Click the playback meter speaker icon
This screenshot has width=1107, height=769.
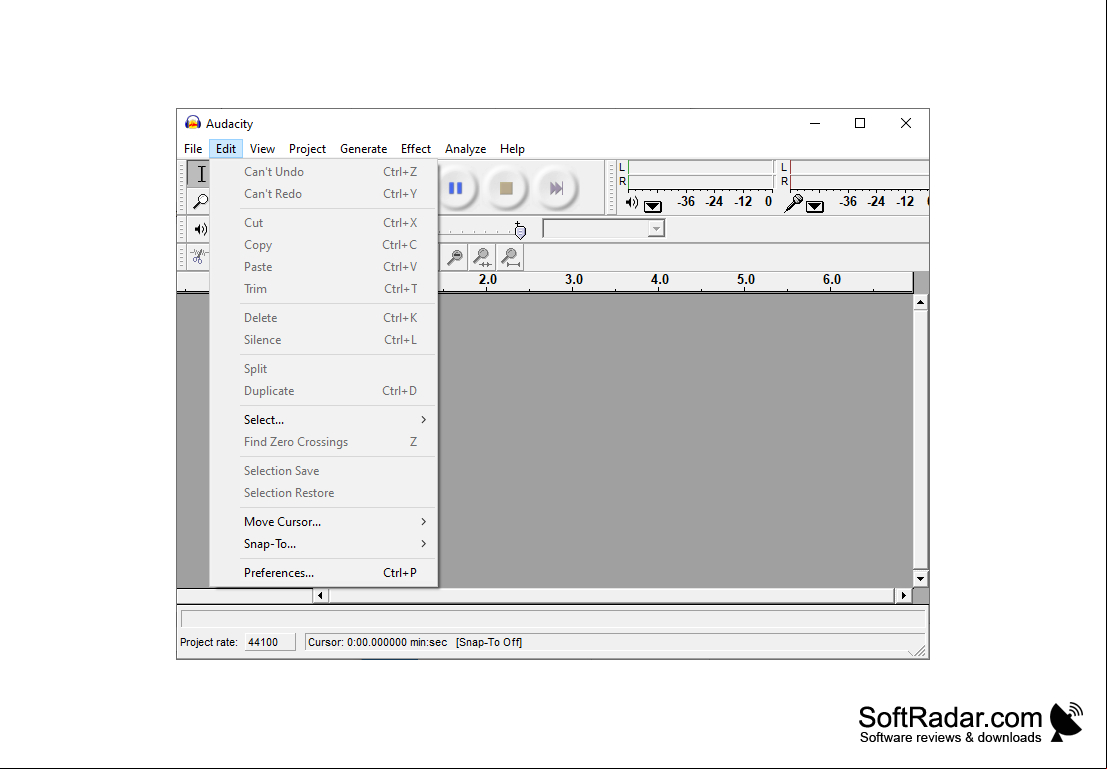pyautogui.click(x=632, y=203)
